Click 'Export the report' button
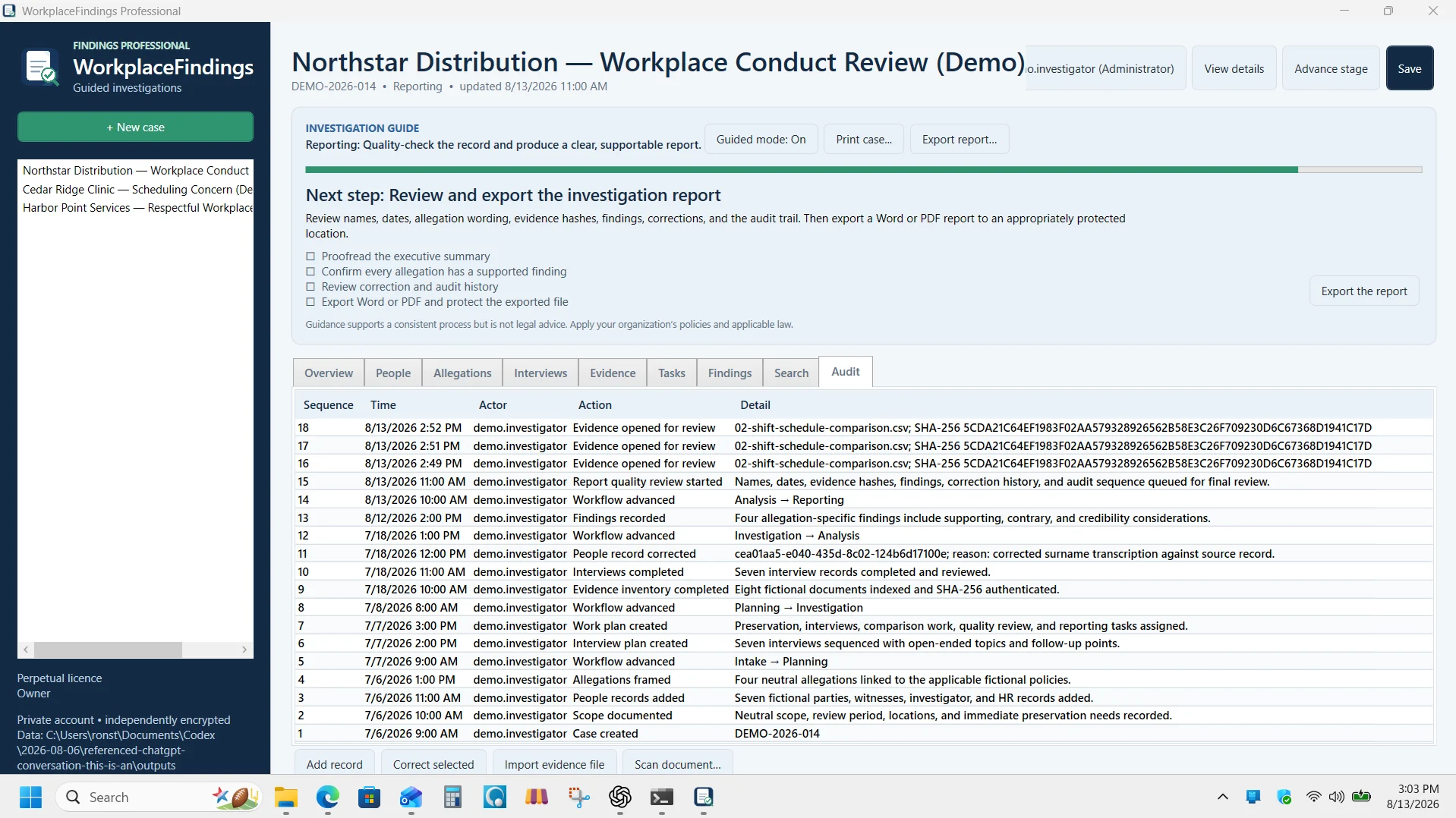Viewport: 1456px width, 818px height. click(1364, 291)
